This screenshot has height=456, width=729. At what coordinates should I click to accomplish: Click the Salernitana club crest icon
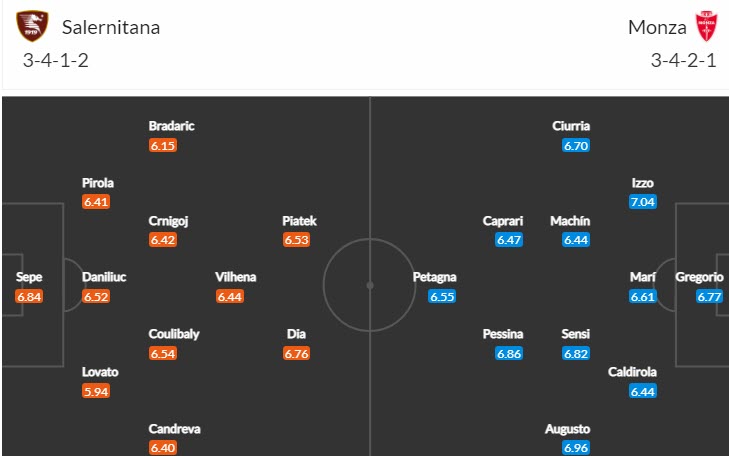tap(32, 27)
